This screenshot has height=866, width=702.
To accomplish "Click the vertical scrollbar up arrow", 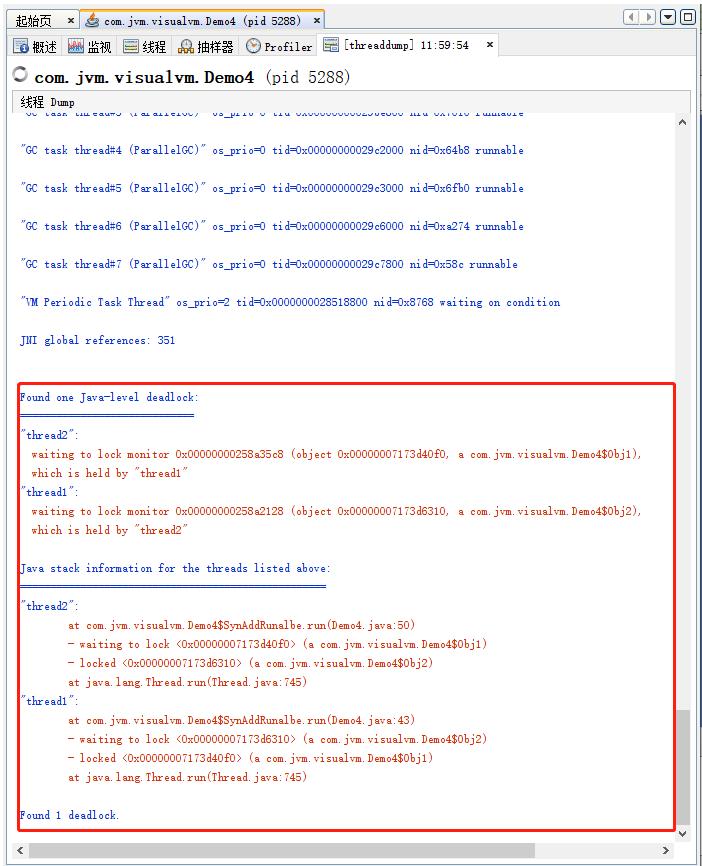I will tap(683, 122).
